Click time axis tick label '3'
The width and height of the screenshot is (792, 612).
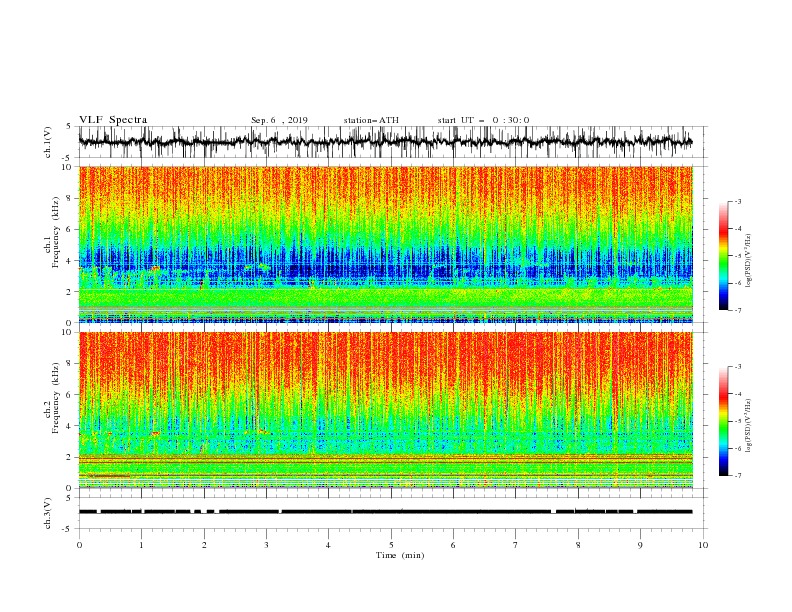[266, 545]
